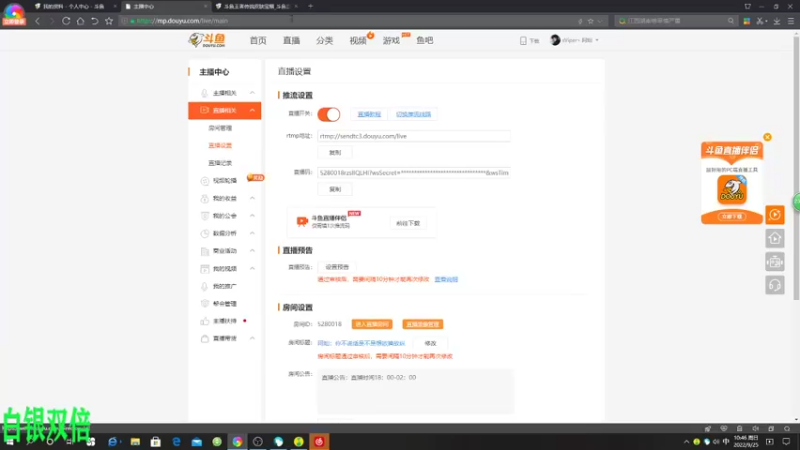Click the mobile download icon in header

tap(523, 40)
